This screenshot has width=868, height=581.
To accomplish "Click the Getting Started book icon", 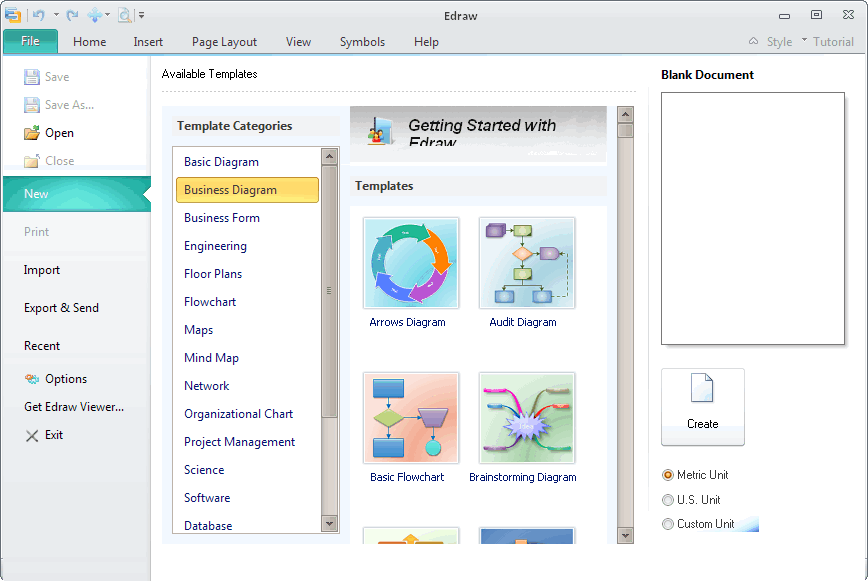I will tap(381, 131).
